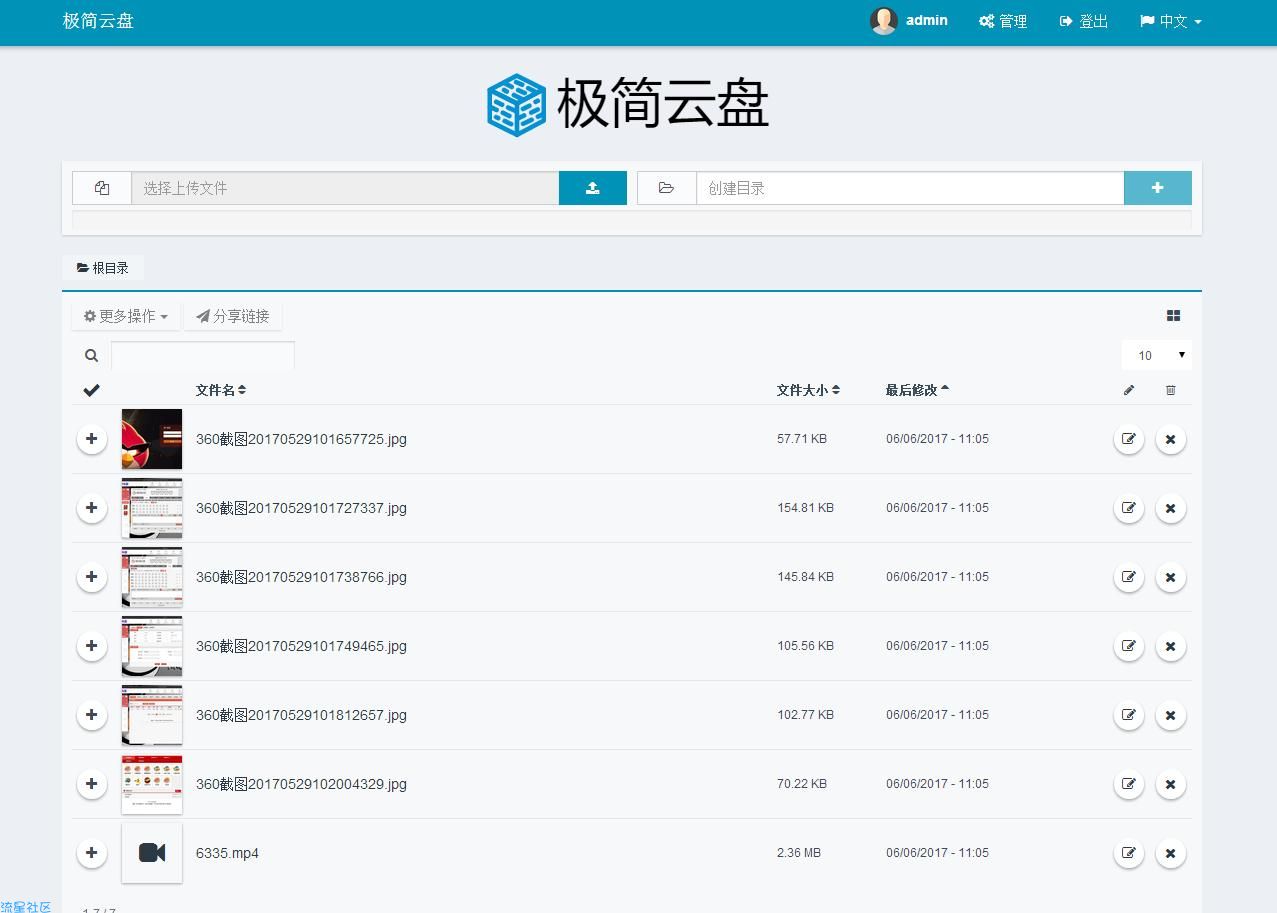Click 极简云盘 brand in navbar
This screenshot has width=1277, height=913.
[x=98, y=21]
